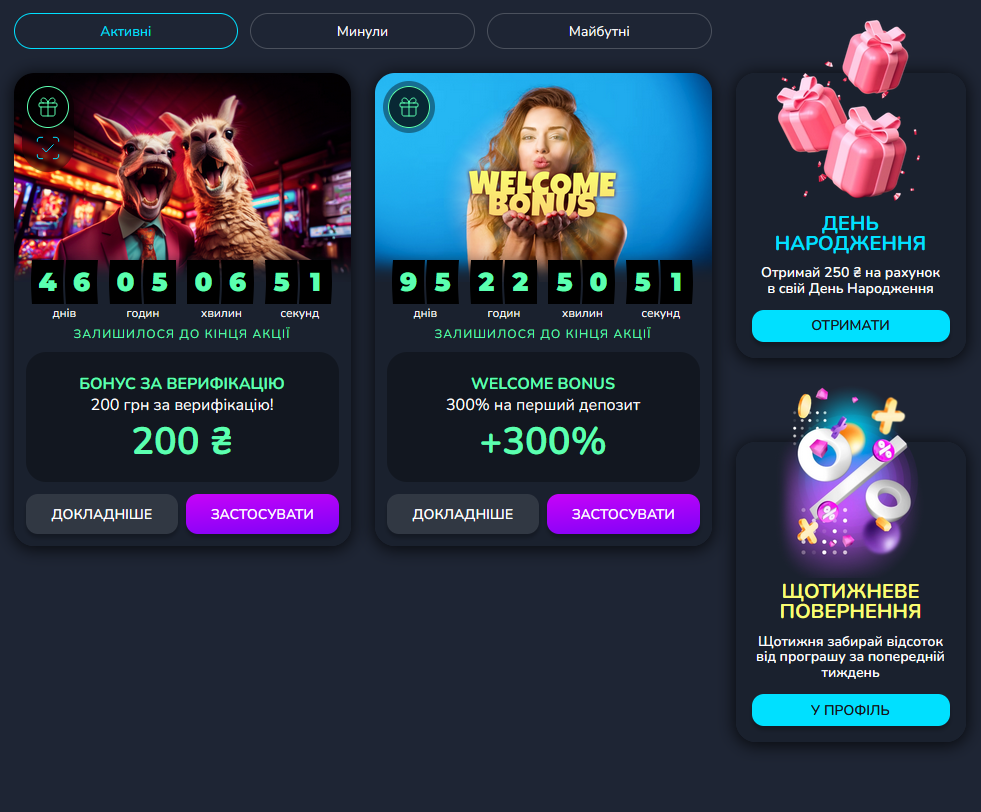Open the Минули promotions tab
The width and height of the screenshot is (981, 812).
pyautogui.click(x=362, y=31)
